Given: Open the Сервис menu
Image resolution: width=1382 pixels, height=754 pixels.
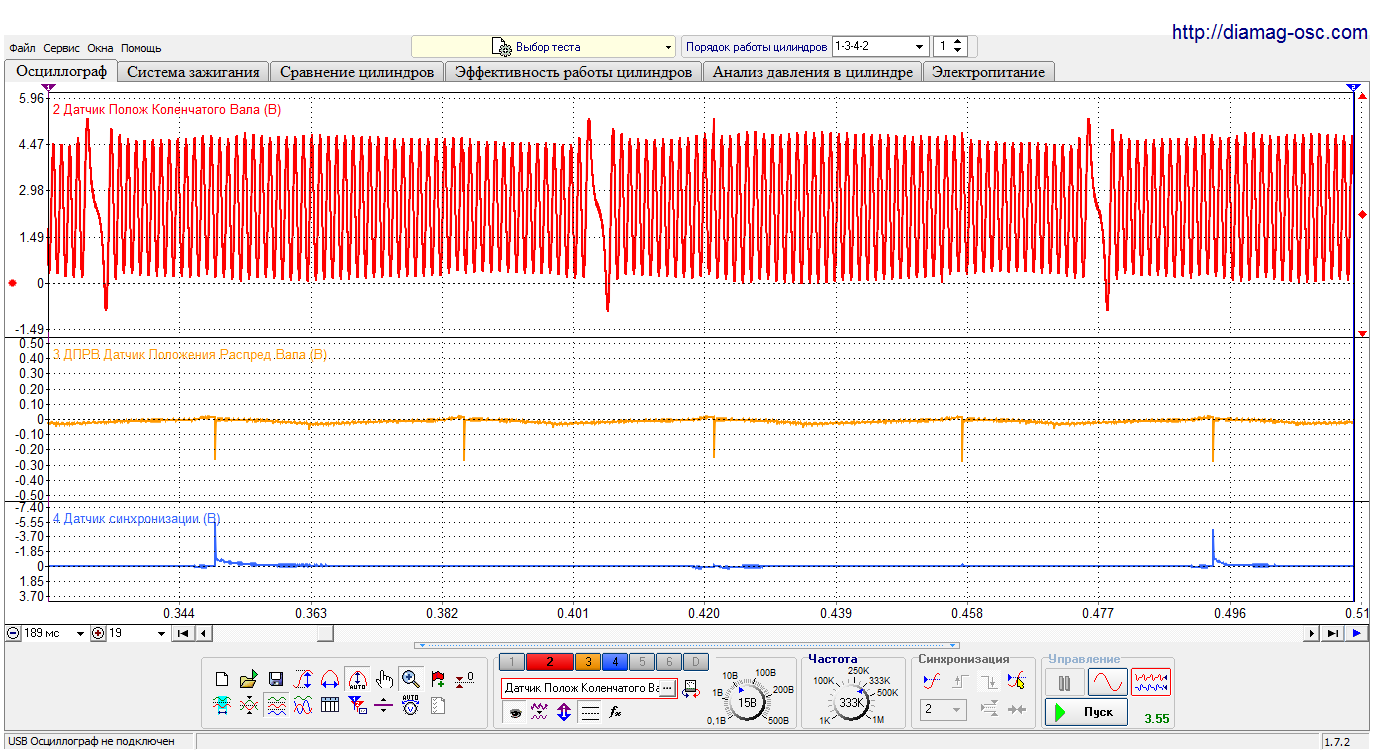Looking at the screenshot, I should tap(62, 48).
